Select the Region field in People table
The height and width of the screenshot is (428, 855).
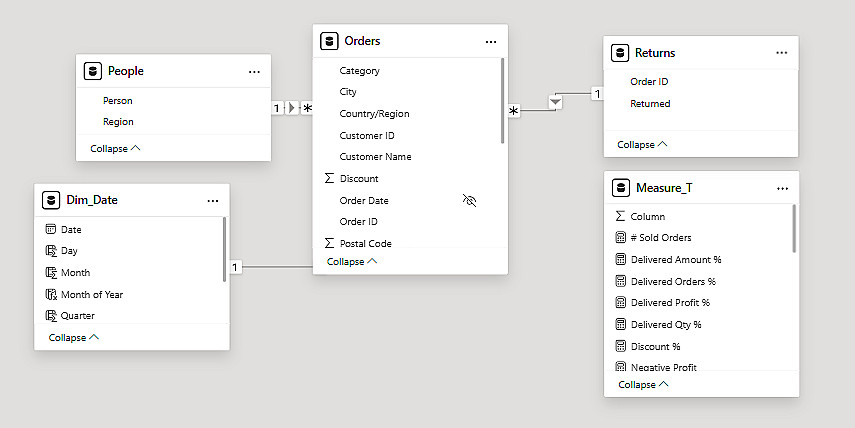tap(118, 122)
